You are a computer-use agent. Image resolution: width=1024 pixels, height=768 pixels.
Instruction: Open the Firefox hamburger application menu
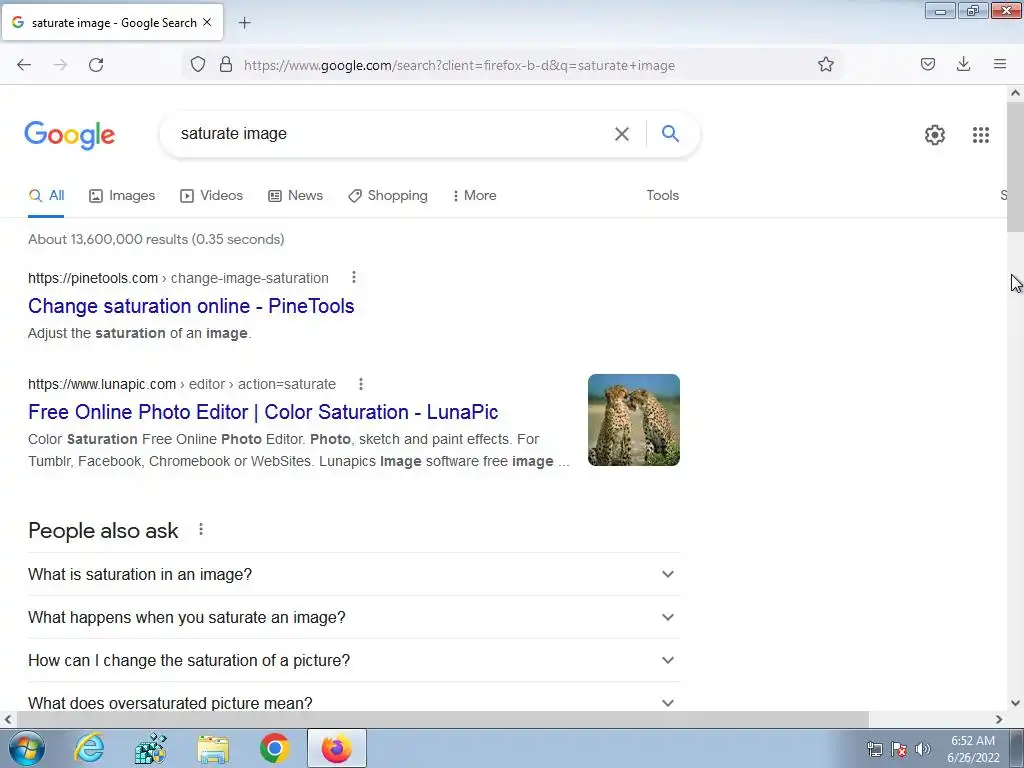(x=999, y=64)
